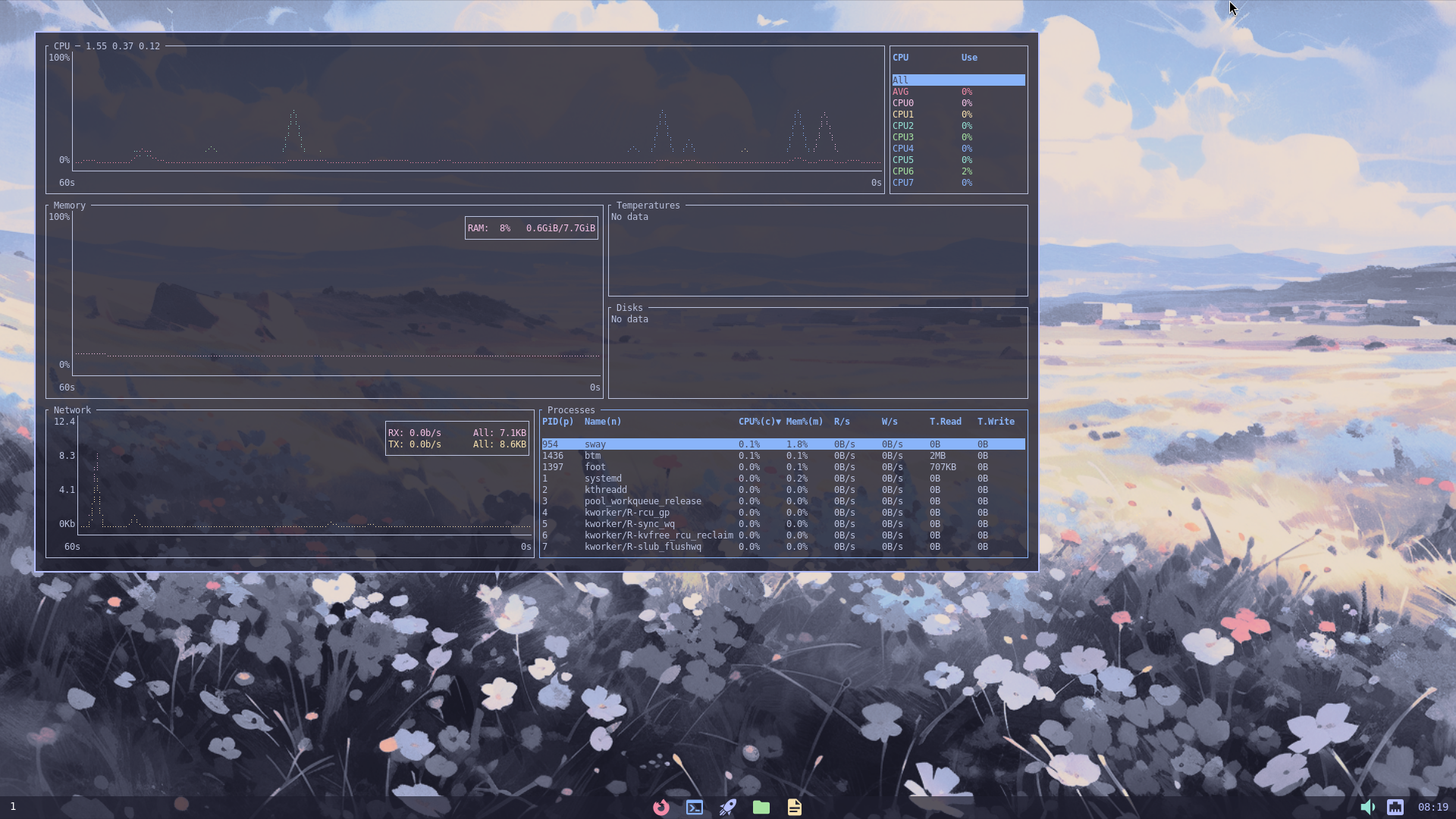This screenshot has height=819, width=1456.
Task: Toggle CPU6 entry in CPU legend
Action: [x=903, y=171]
